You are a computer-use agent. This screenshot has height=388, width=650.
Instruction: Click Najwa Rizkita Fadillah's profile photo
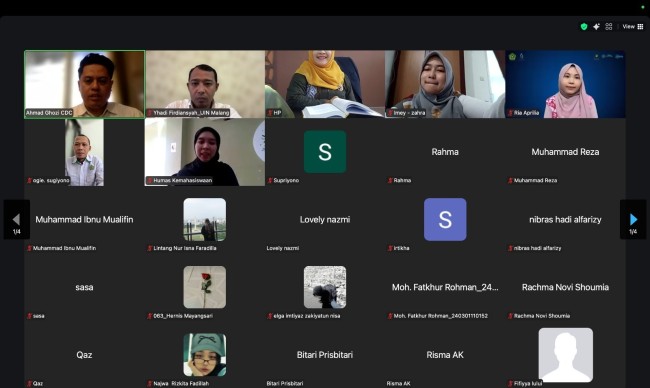coord(205,355)
